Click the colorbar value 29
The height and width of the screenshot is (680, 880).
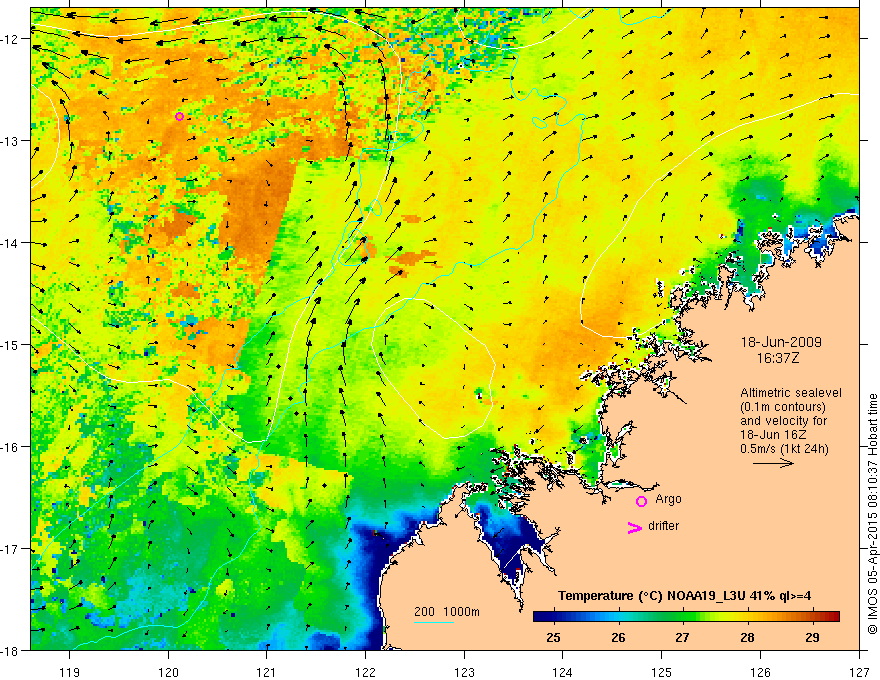pyautogui.click(x=812, y=638)
